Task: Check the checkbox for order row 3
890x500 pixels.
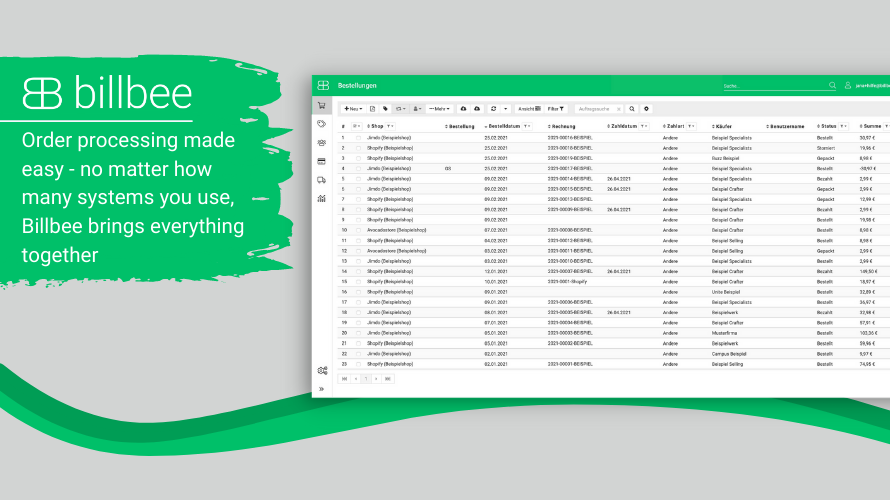Action: (x=358, y=158)
